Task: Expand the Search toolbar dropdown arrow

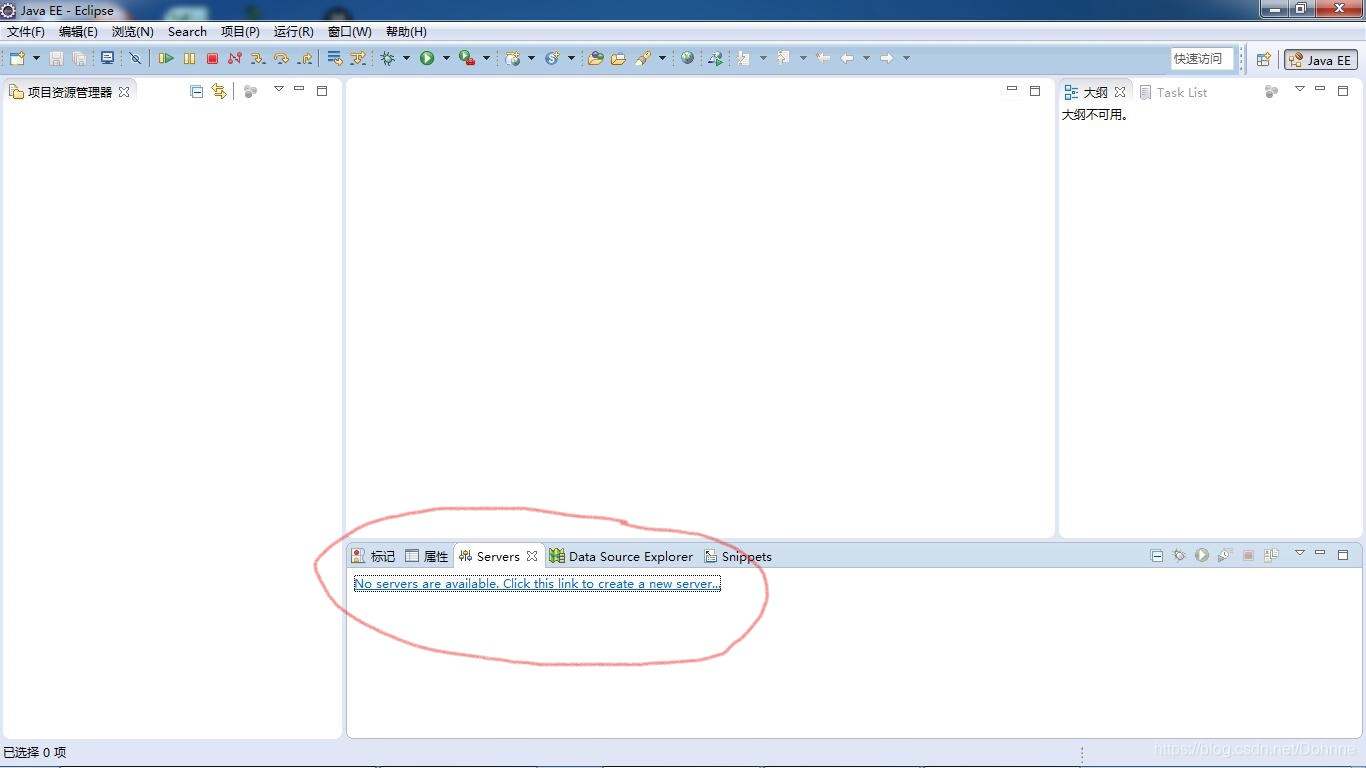Action: tap(662, 59)
